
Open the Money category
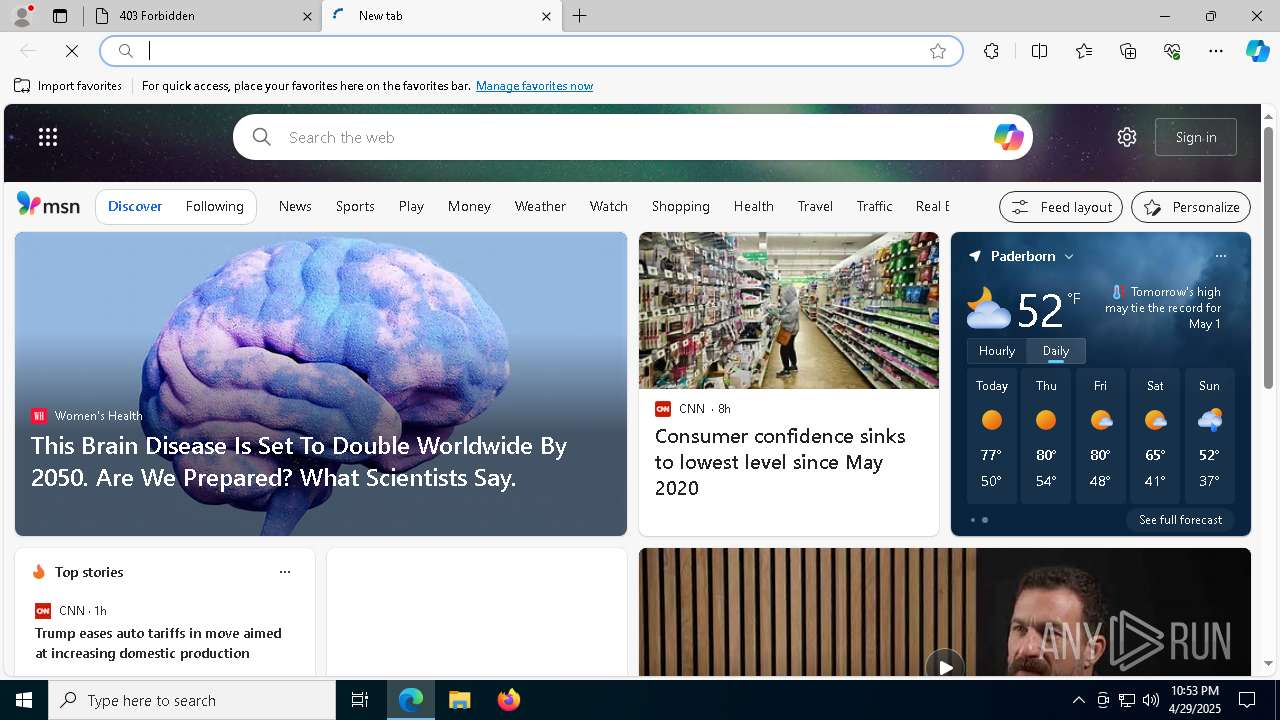click(469, 206)
